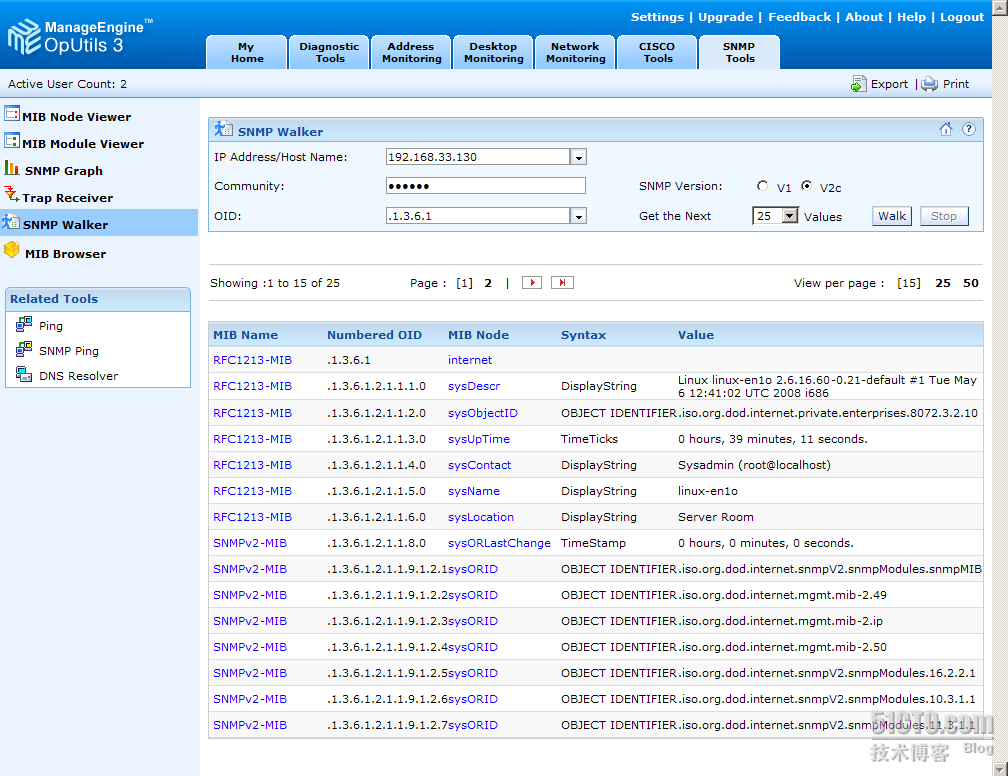Jump to last page icon
This screenshot has height=776, width=1008.
tap(563, 283)
